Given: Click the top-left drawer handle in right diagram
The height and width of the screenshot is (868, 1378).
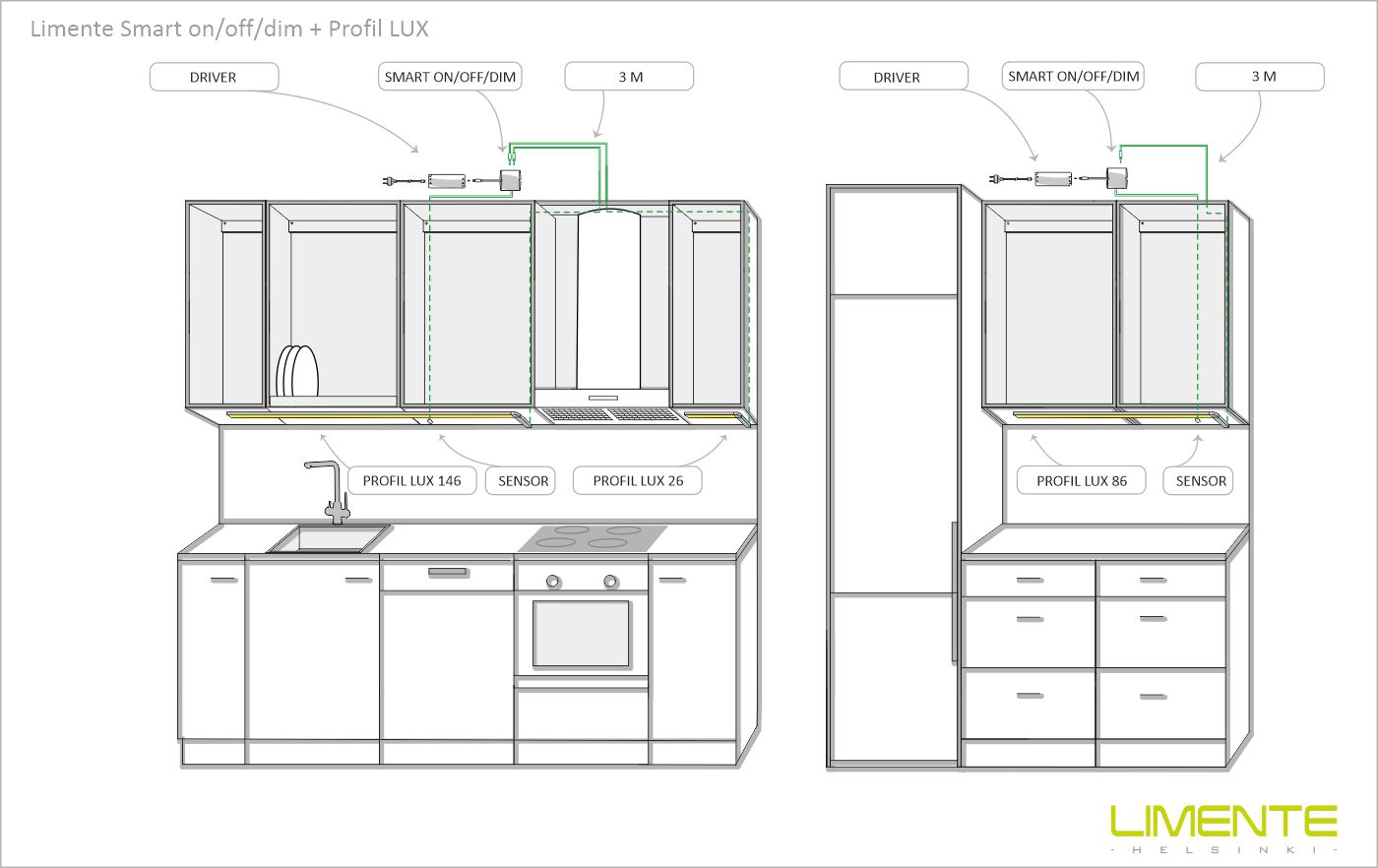Looking at the screenshot, I should tap(1030, 580).
